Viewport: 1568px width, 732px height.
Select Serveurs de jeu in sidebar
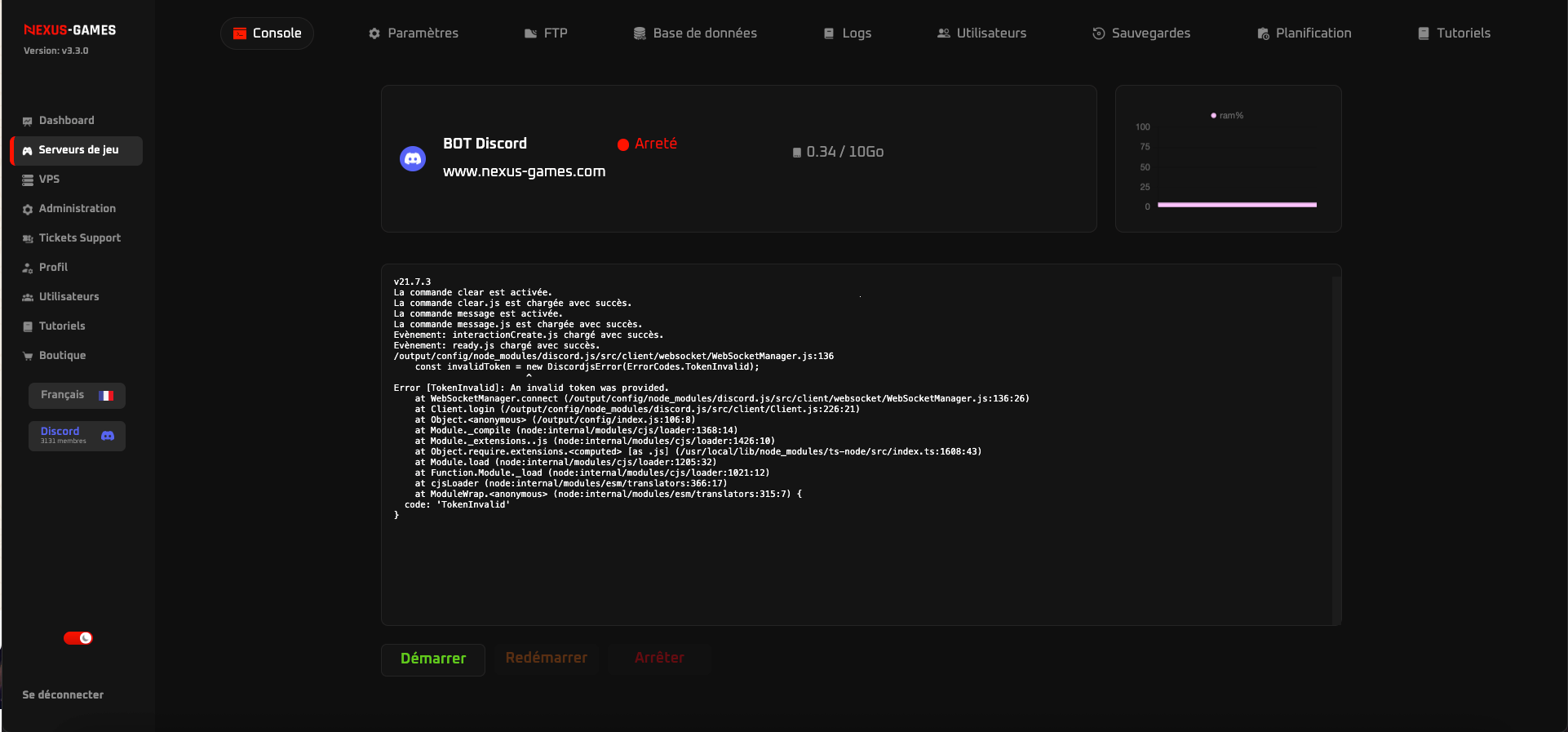click(77, 150)
